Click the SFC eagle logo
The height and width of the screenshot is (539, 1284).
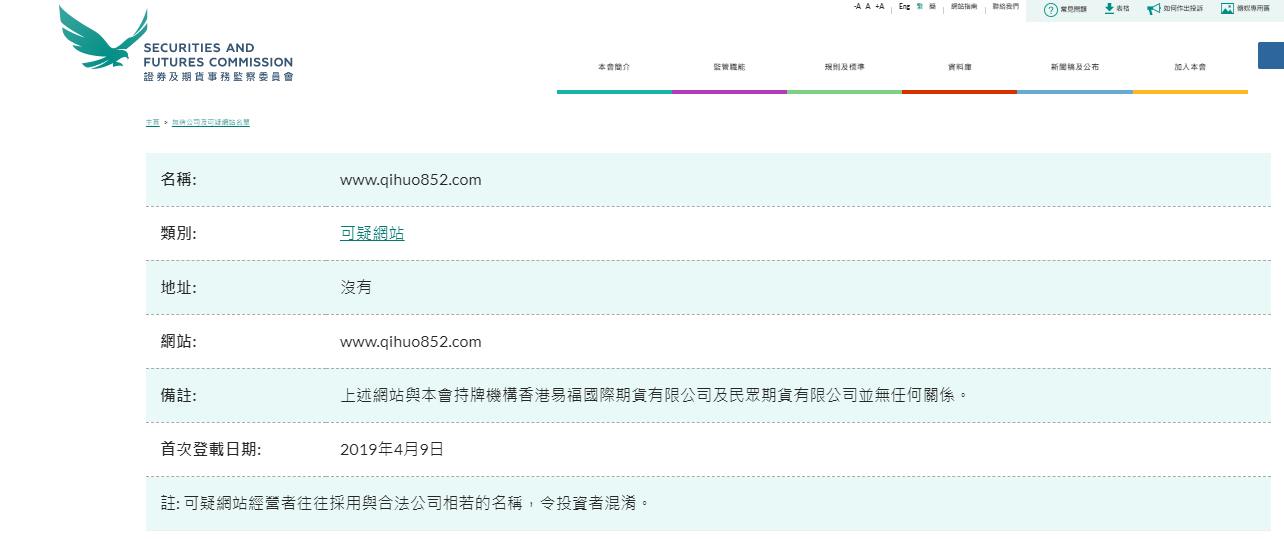coord(103,38)
